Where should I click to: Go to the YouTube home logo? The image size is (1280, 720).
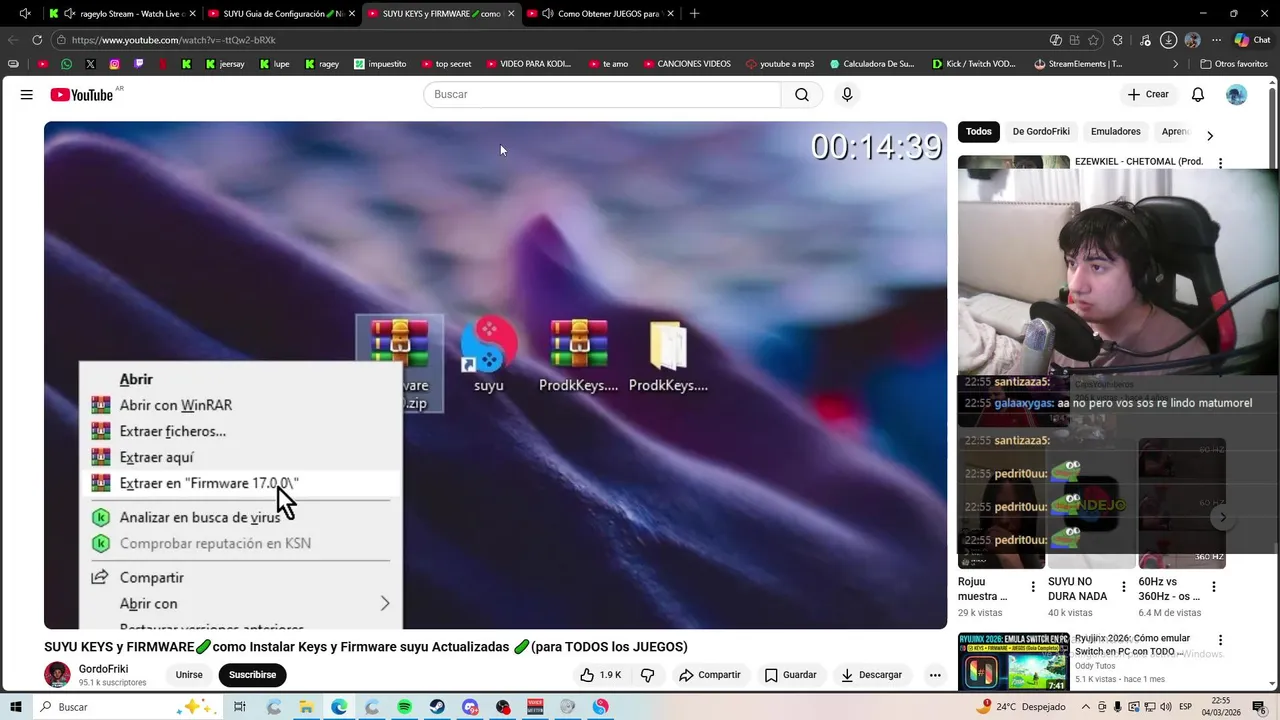tap(81, 94)
